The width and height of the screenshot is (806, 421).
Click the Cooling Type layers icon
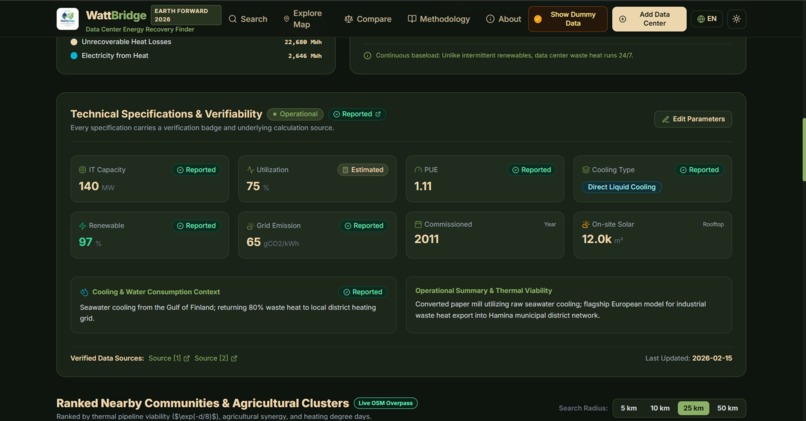coord(585,170)
